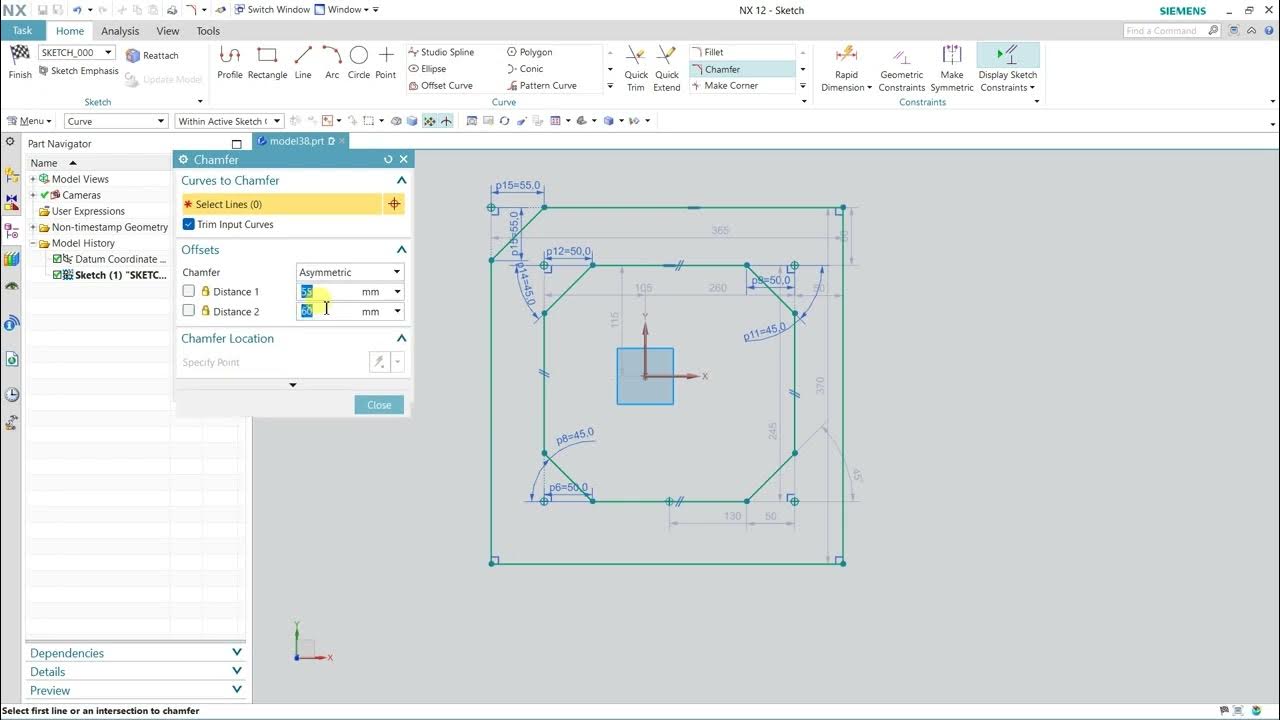Toggle Datum Coordinate System checkbox
This screenshot has width=1280, height=720.
point(58,259)
